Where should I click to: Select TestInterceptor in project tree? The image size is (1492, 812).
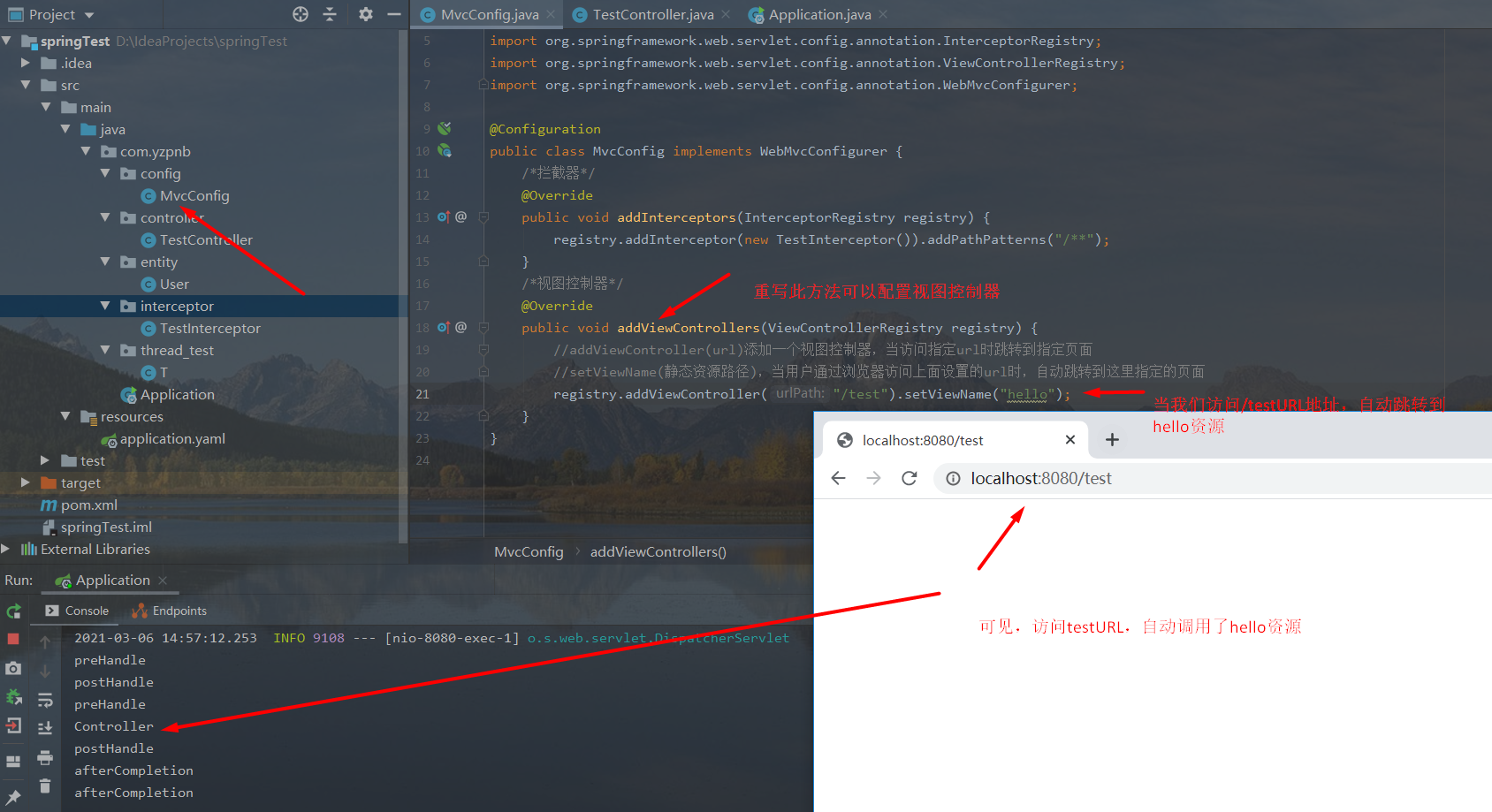tap(209, 328)
